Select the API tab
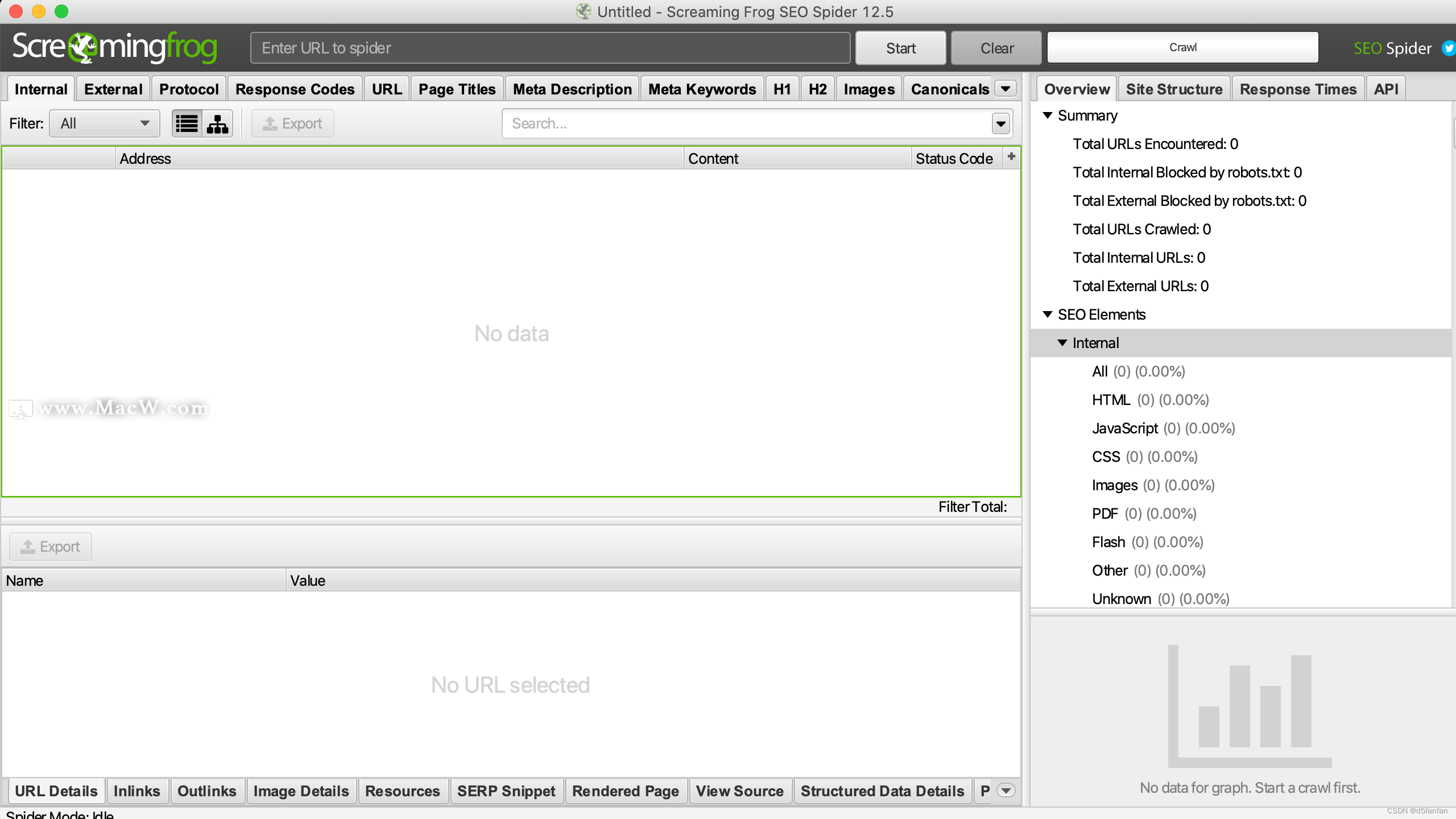This screenshot has height=819, width=1456. click(1386, 89)
